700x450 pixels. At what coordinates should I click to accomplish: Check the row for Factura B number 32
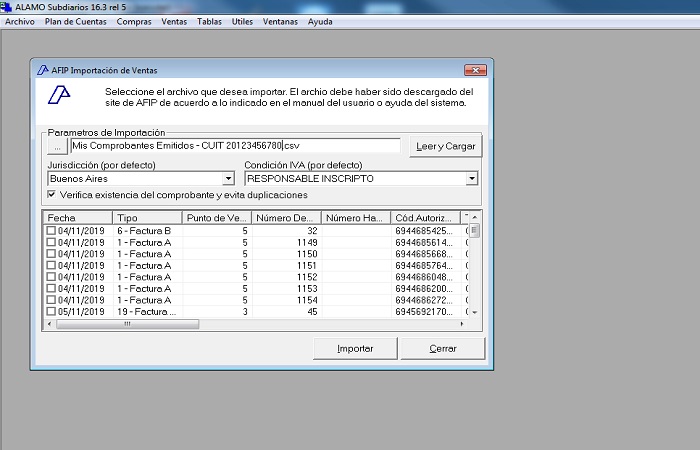51,230
